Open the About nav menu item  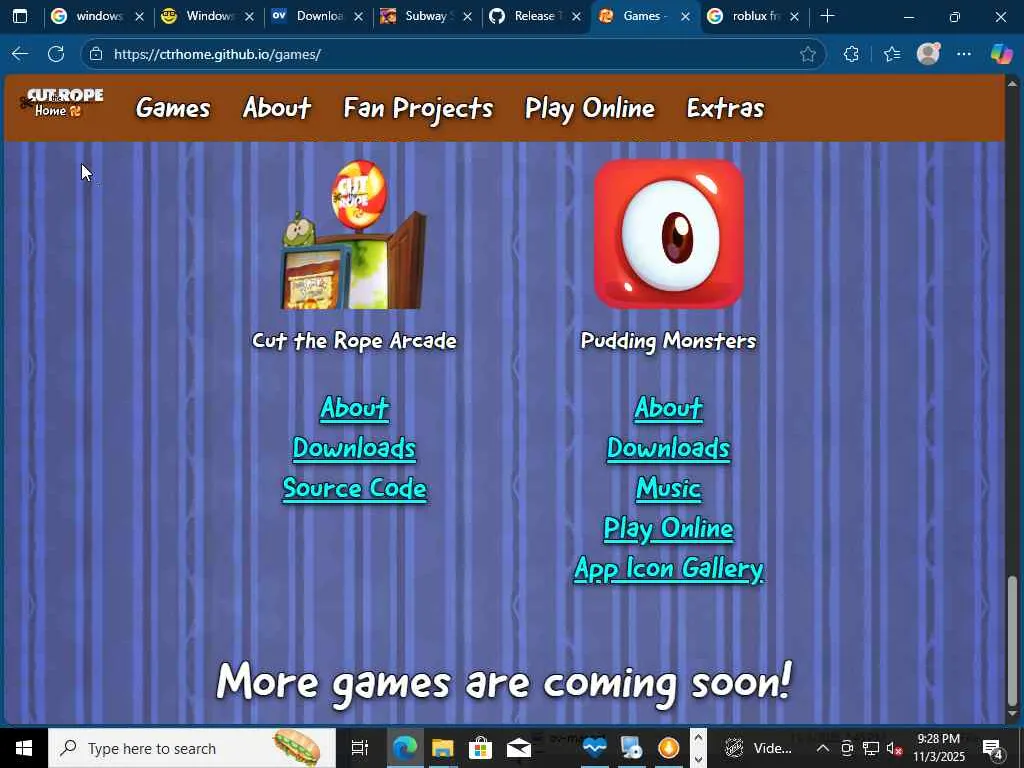click(277, 107)
